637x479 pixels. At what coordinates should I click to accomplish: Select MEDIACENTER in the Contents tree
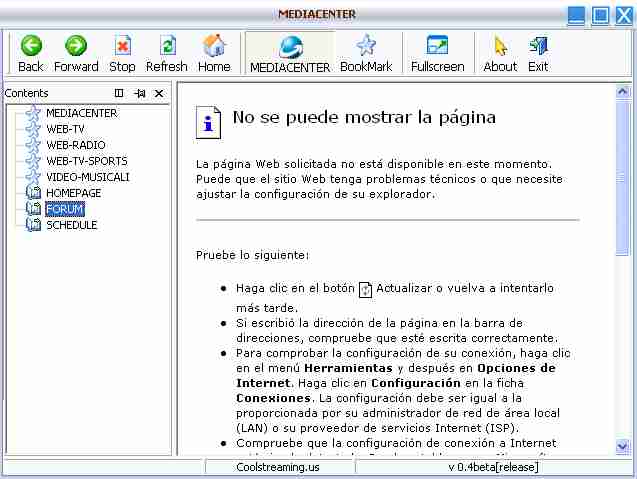coord(81,113)
